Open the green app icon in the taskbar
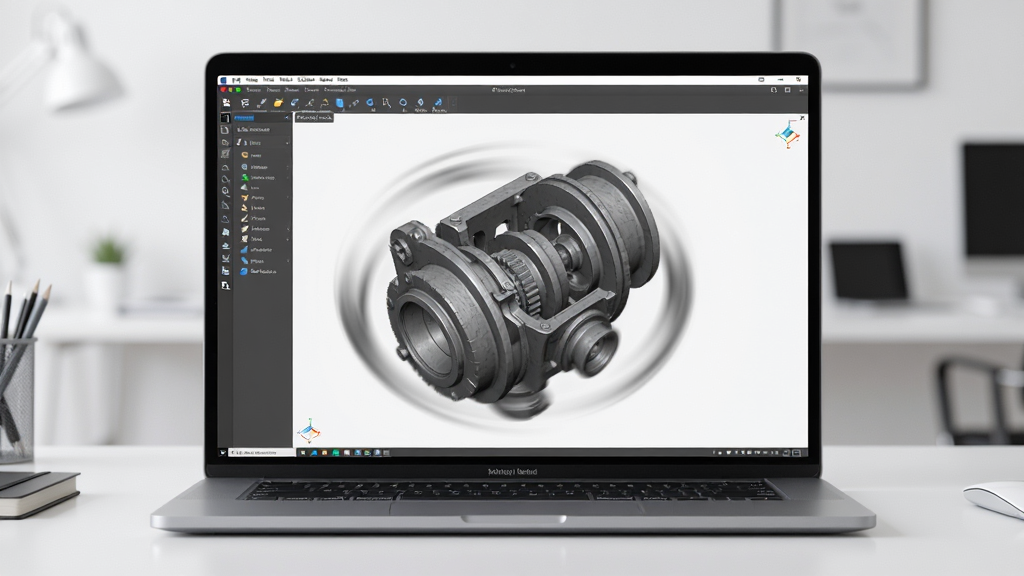Viewport: 1024px width, 576px height. [336, 453]
